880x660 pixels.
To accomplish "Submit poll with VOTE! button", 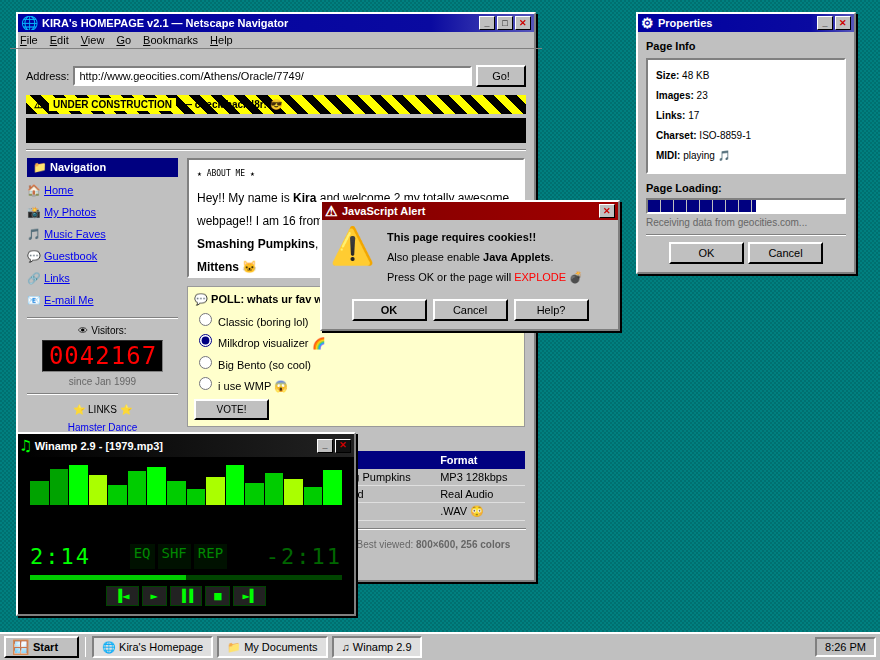I will pos(231,409).
